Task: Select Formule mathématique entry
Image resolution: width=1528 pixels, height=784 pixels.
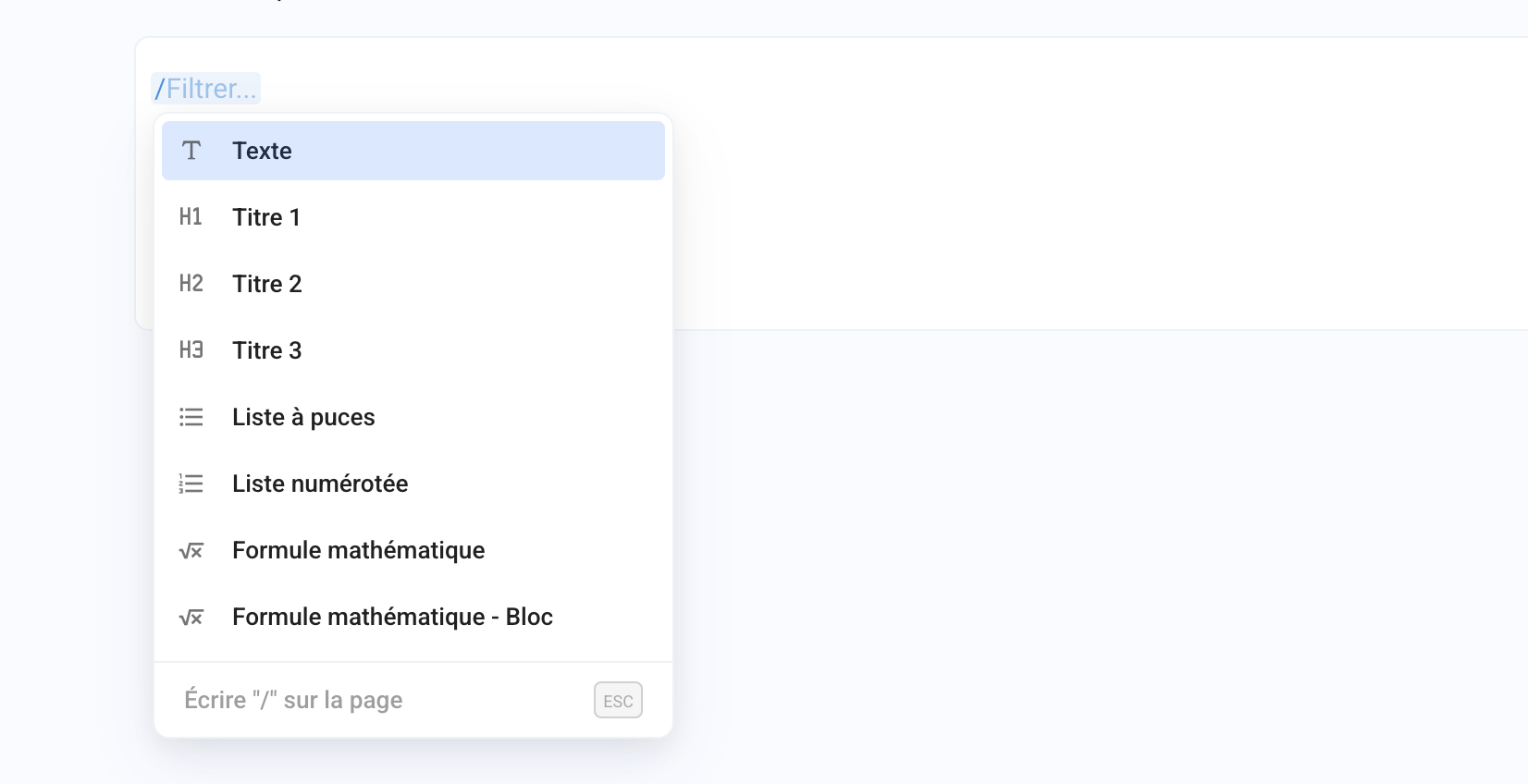Action: point(358,550)
